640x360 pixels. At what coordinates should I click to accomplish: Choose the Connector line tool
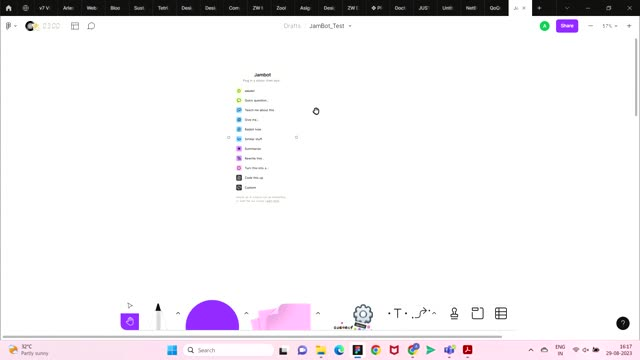[422, 313]
